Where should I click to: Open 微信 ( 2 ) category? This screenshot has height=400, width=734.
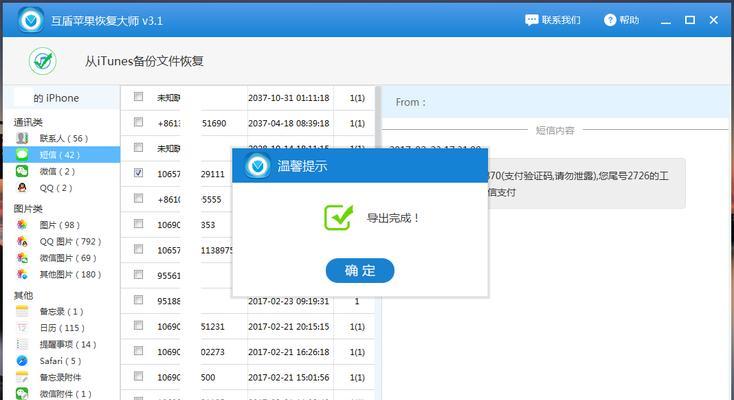[57, 171]
